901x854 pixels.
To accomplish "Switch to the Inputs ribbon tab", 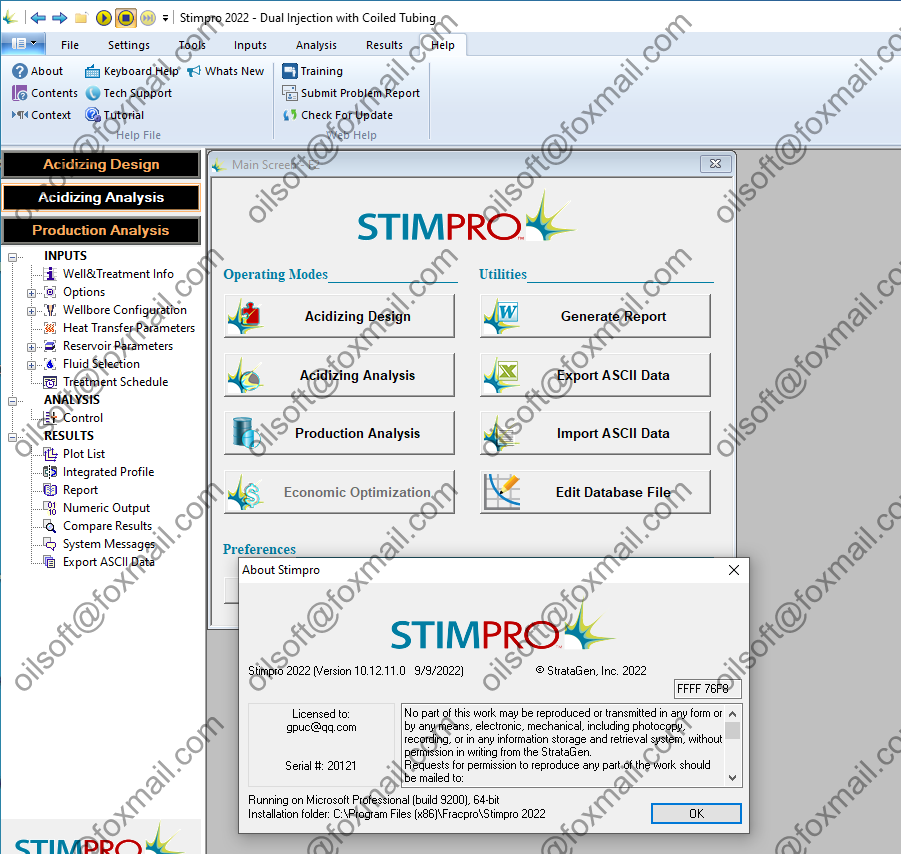I will coord(250,45).
